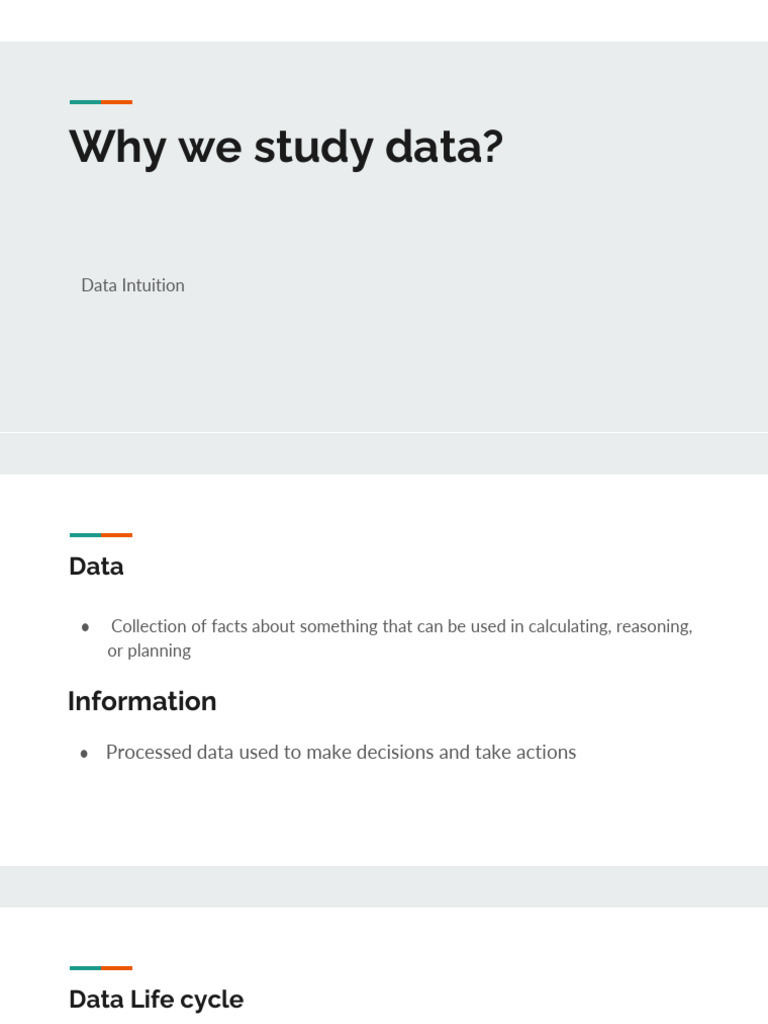Click the orange accent segment above the "Data" heading
The width and height of the screenshot is (768, 1024).
click(117, 535)
